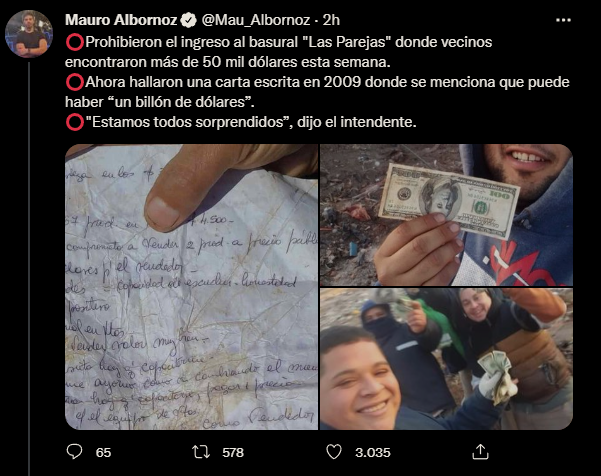The image size is (601, 476).
Task: View the 3.035 likes count
Action: tap(373, 453)
